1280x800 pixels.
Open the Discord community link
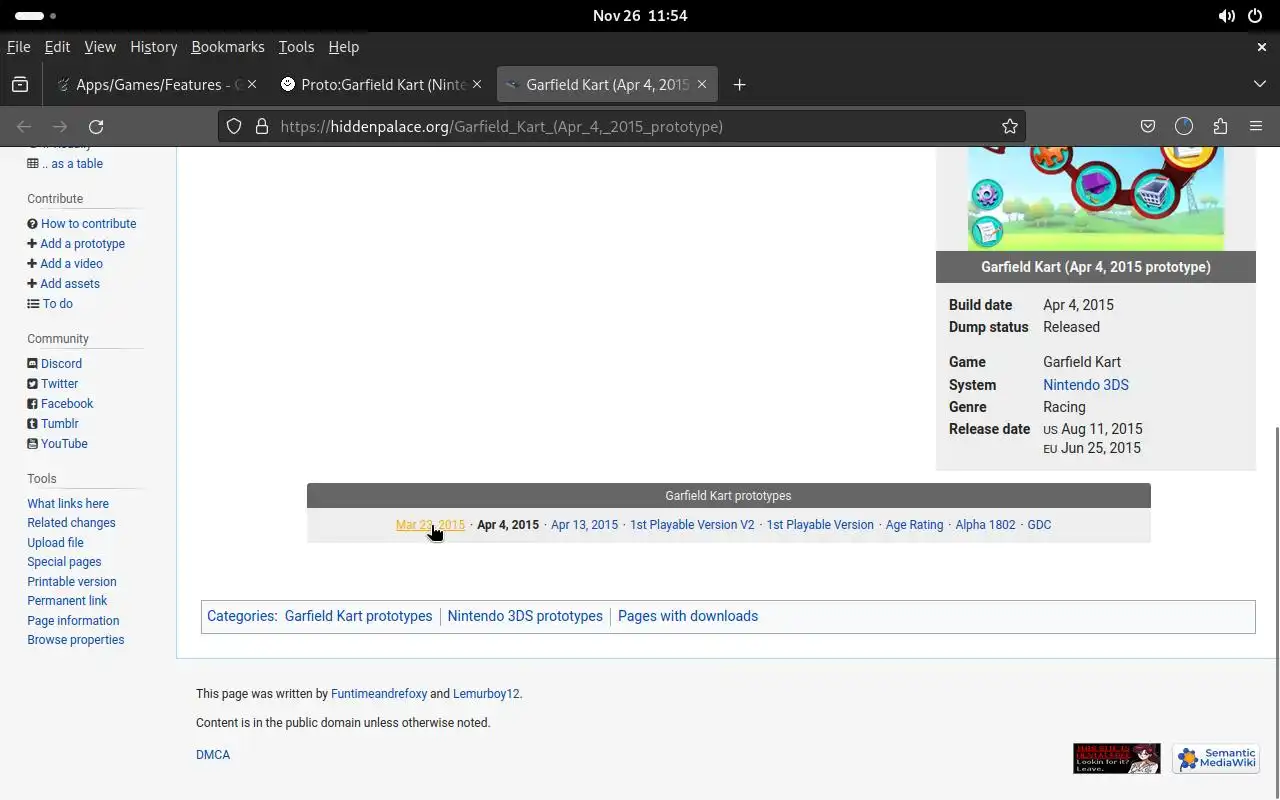click(61, 364)
